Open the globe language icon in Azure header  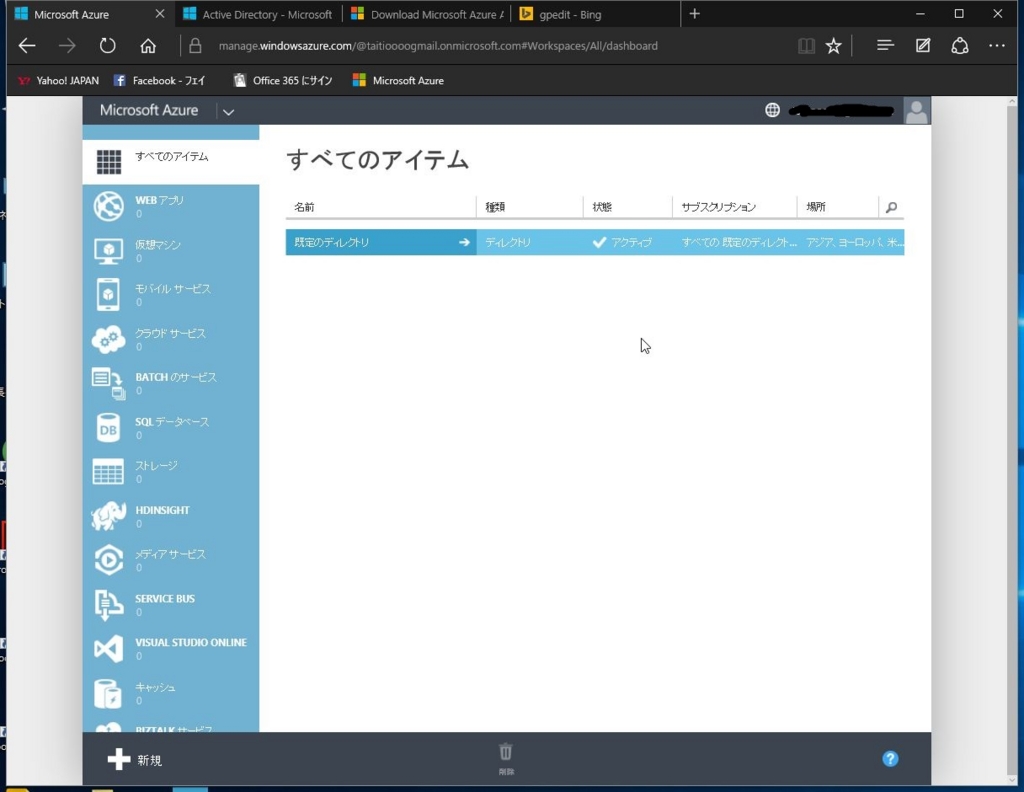772,110
